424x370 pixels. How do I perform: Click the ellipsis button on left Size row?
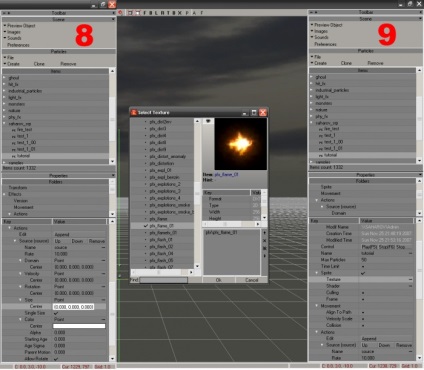(103, 300)
